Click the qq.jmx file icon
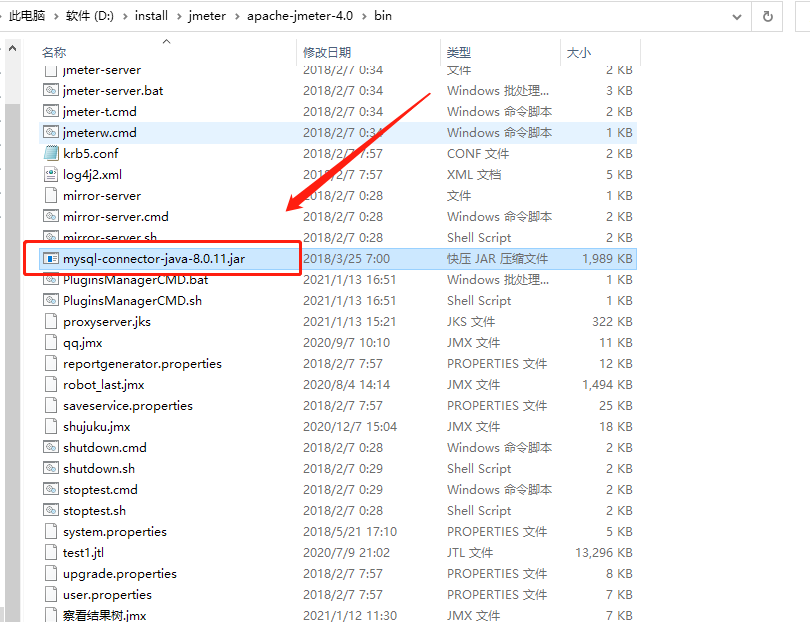The height and width of the screenshot is (622, 810). click(51, 343)
